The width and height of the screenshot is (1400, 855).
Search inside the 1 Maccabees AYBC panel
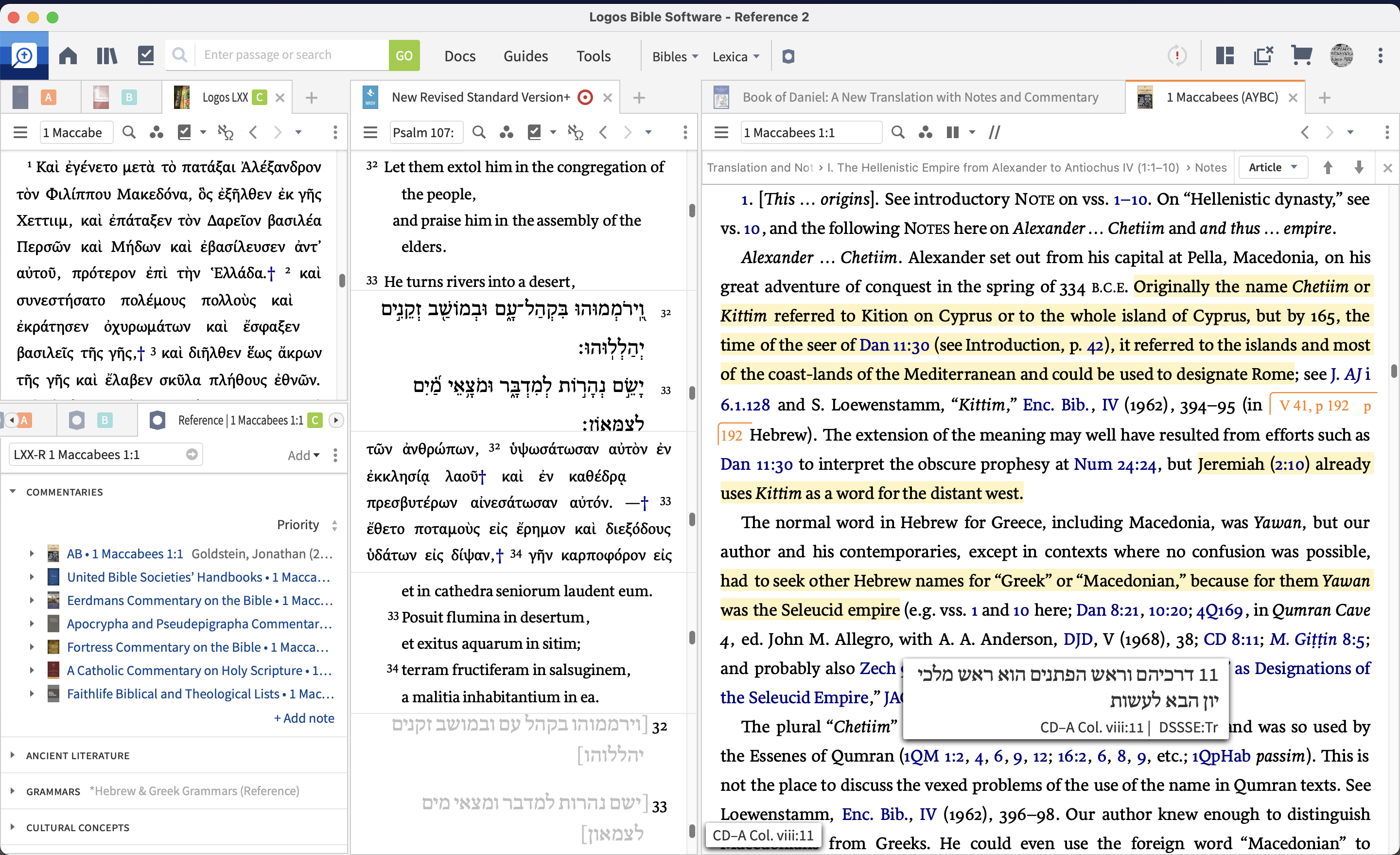click(x=898, y=132)
